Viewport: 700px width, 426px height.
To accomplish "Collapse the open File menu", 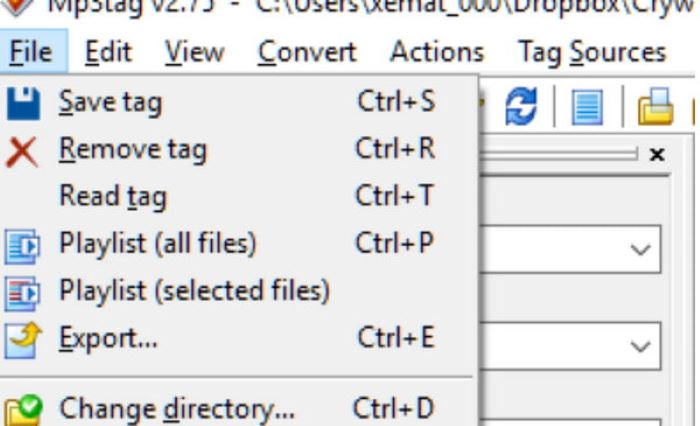I will pos(31,52).
